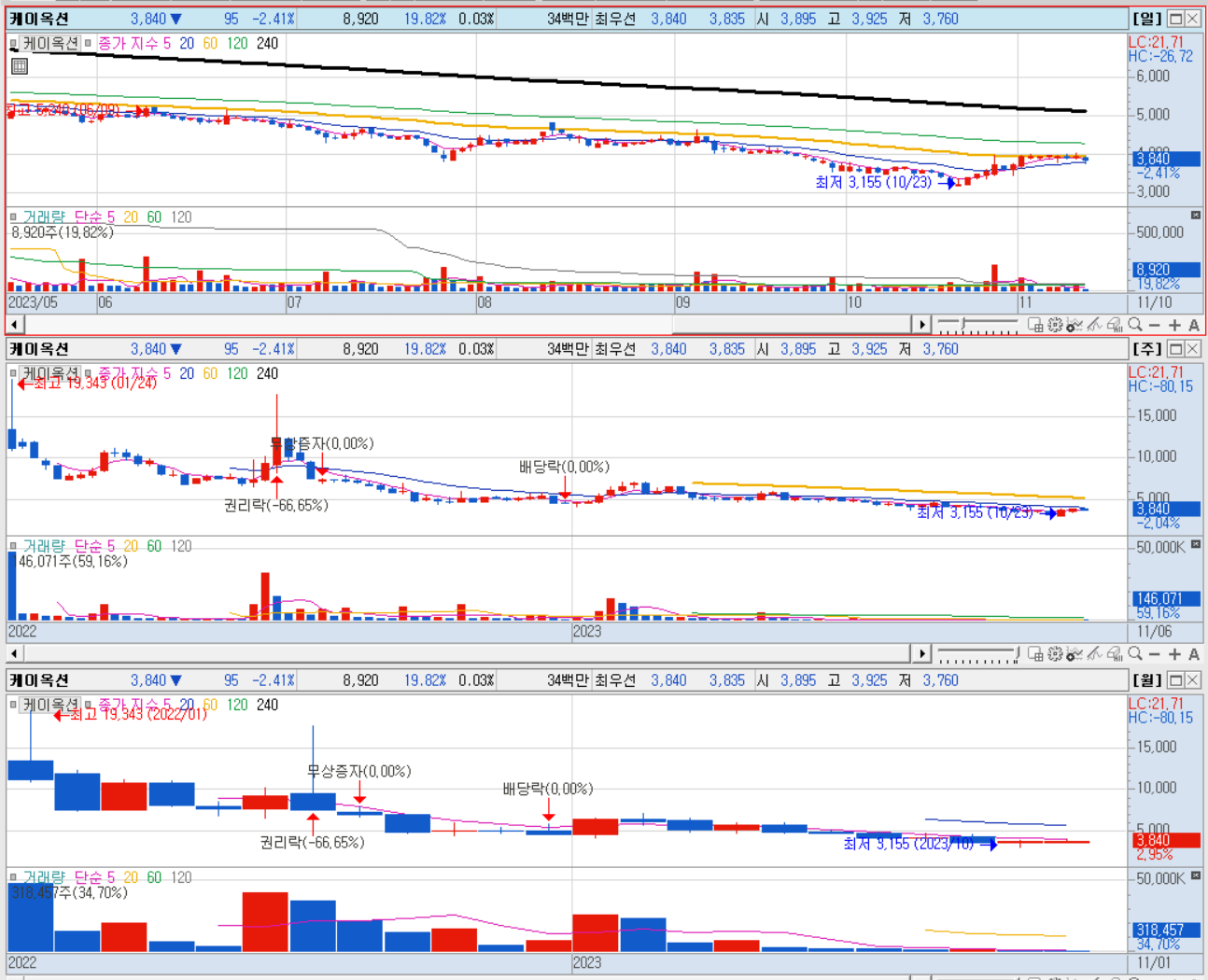This screenshot has height=980, width=1208.
Task: Click magnifier zoom icon in daily chart toolbar
Action: click(x=1135, y=325)
